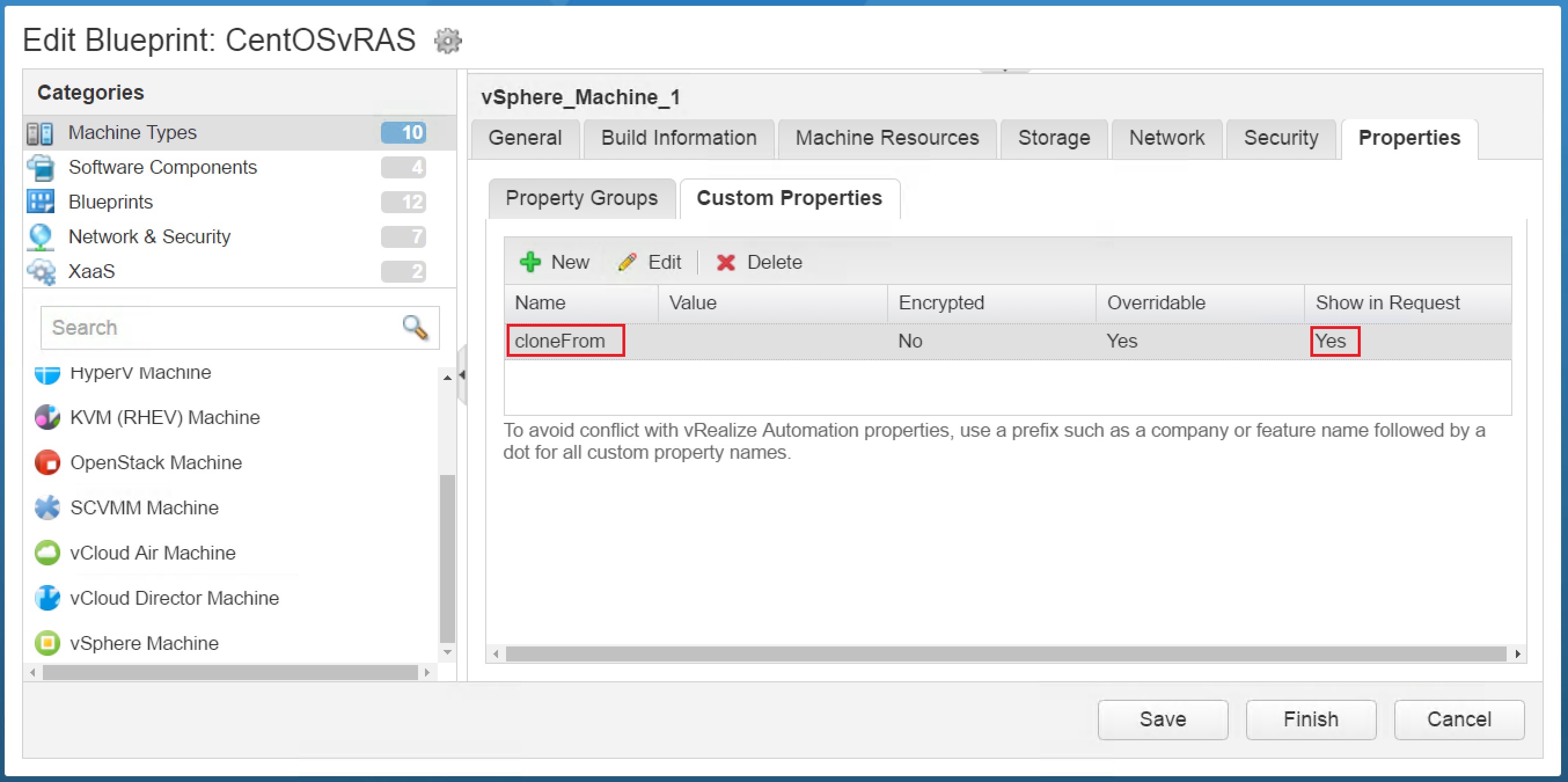Image resolution: width=1568 pixels, height=782 pixels.
Task: Click the blueprint settings gear icon
Action: (448, 41)
